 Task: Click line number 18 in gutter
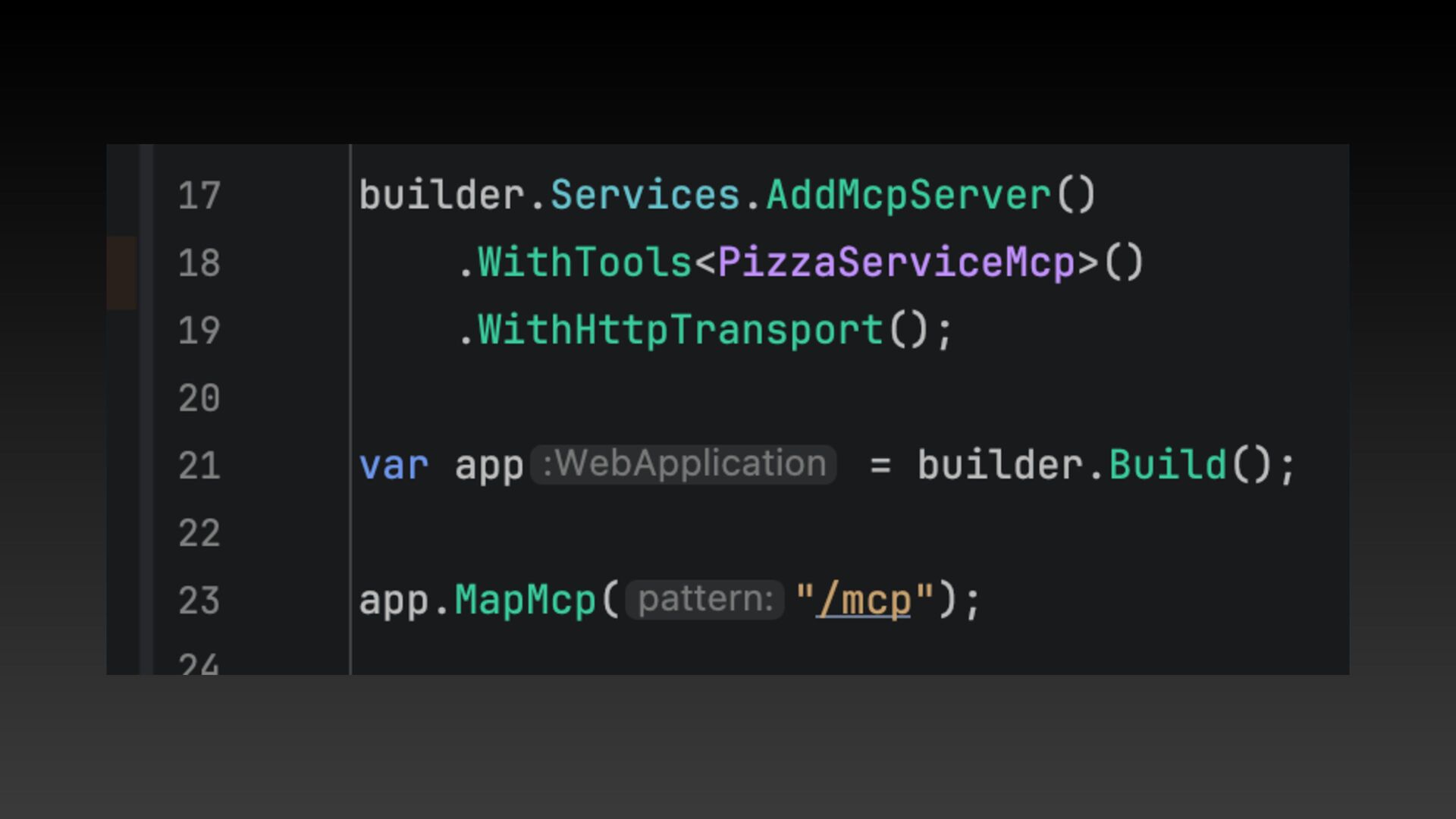tap(199, 263)
